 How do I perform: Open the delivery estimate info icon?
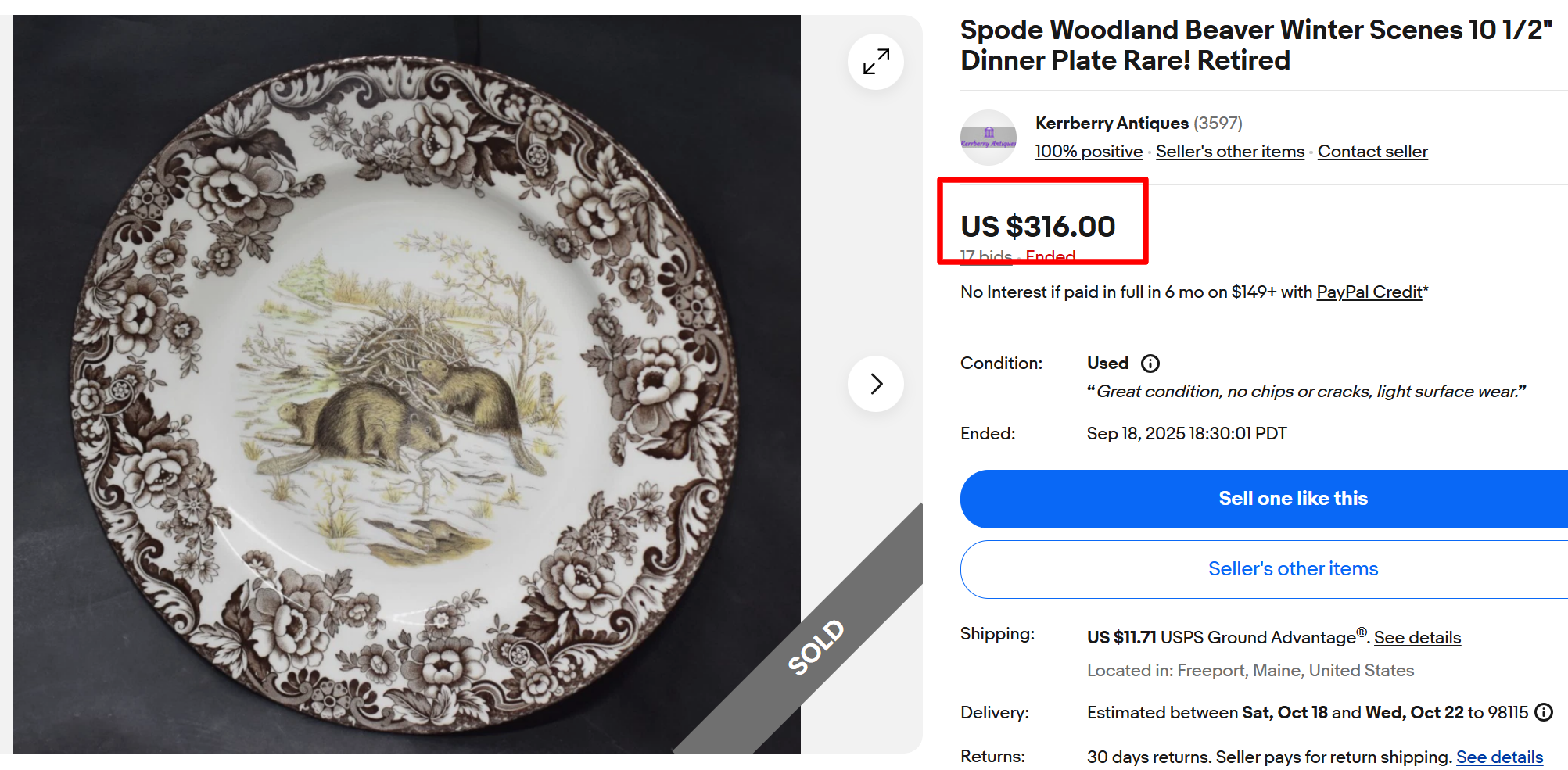click(1544, 712)
